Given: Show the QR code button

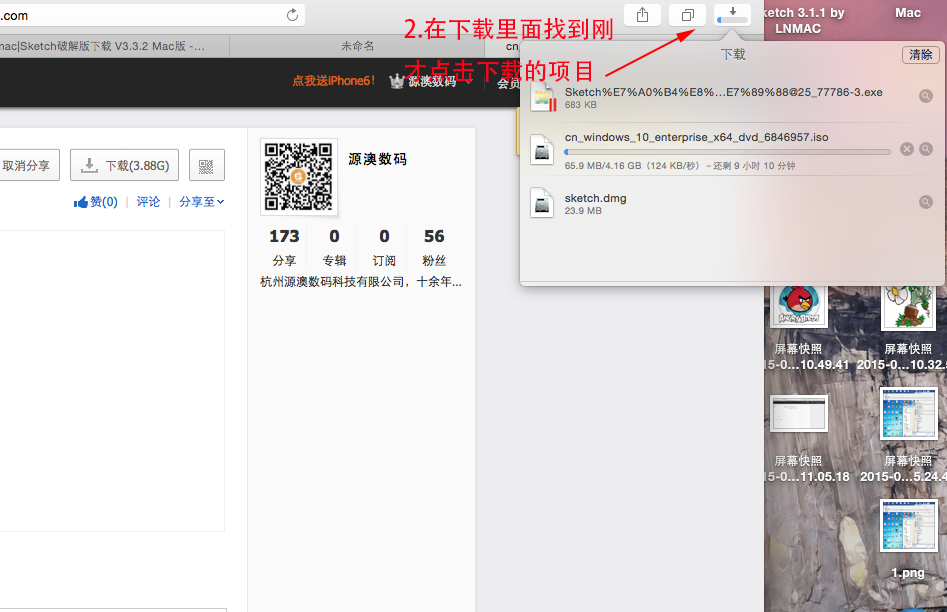Looking at the screenshot, I should pyautogui.click(x=207, y=165).
